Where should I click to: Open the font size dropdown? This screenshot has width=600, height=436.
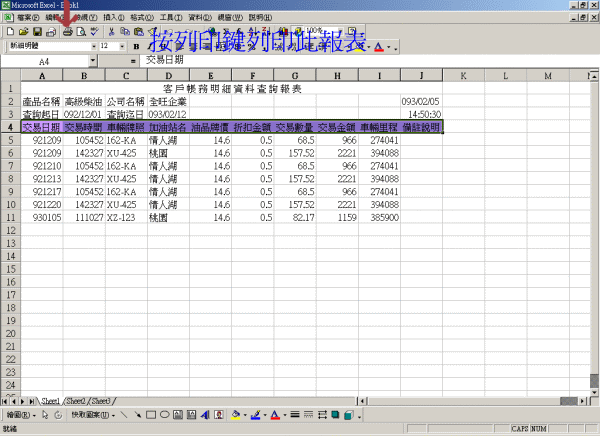pos(121,46)
